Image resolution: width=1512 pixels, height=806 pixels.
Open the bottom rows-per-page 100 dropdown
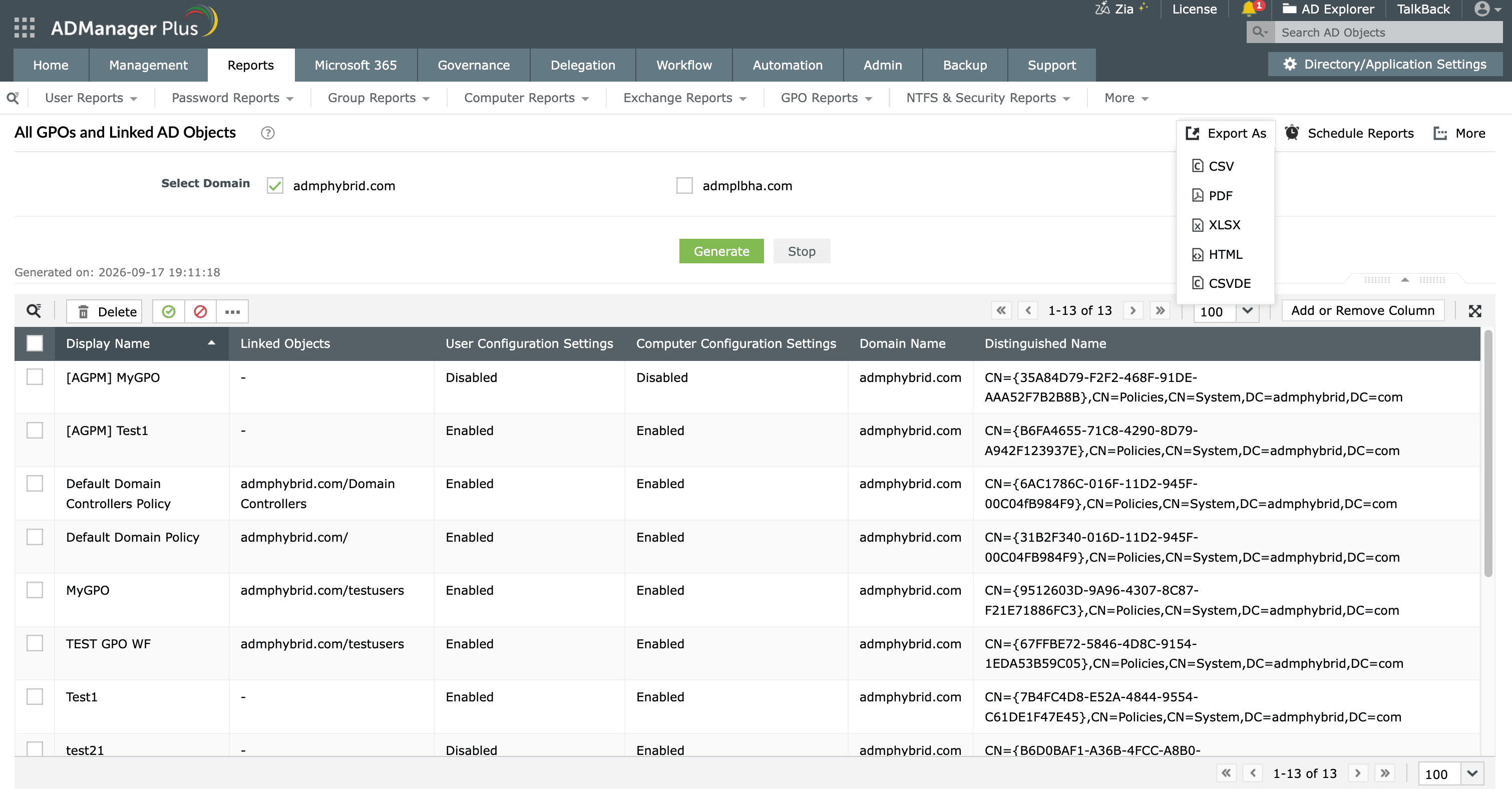click(1472, 773)
